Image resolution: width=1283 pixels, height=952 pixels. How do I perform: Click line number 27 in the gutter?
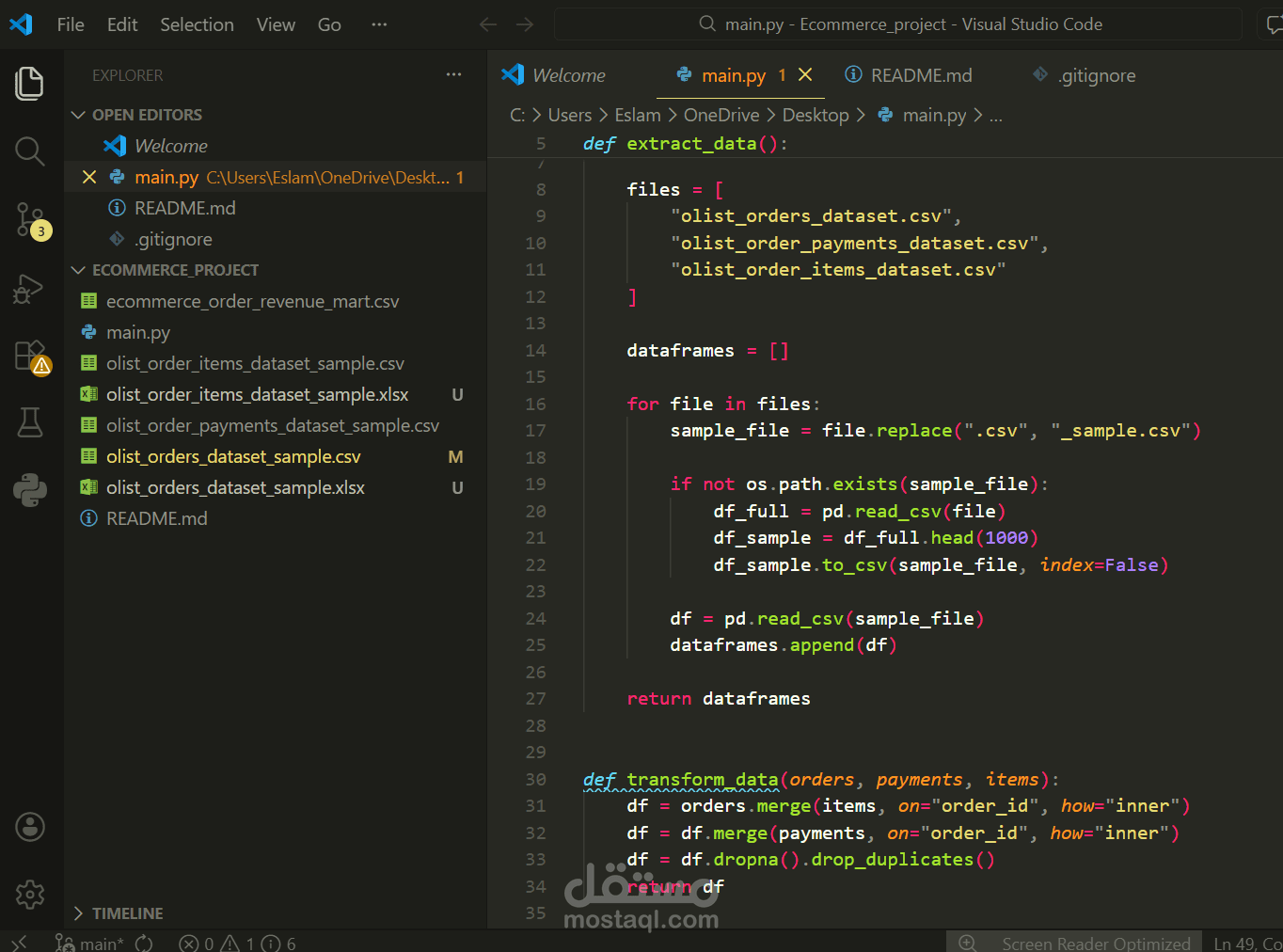pos(535,699)
